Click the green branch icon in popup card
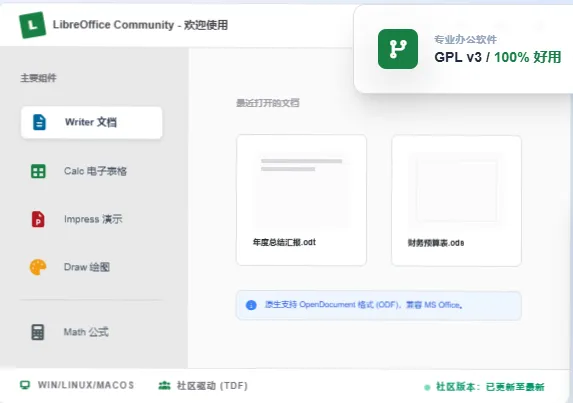 pyautogui.click(x=398, y=49)
